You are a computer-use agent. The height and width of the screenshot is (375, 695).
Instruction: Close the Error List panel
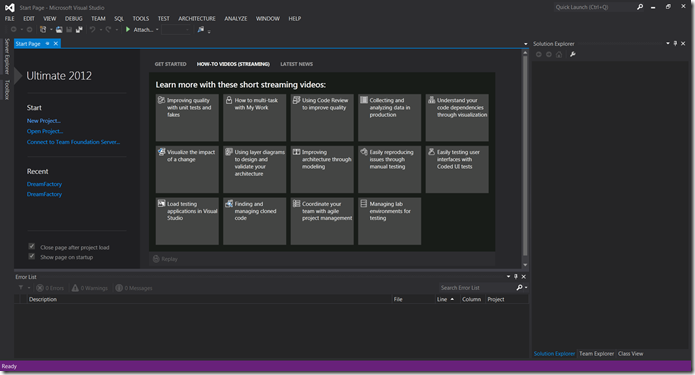coord(523,277)
